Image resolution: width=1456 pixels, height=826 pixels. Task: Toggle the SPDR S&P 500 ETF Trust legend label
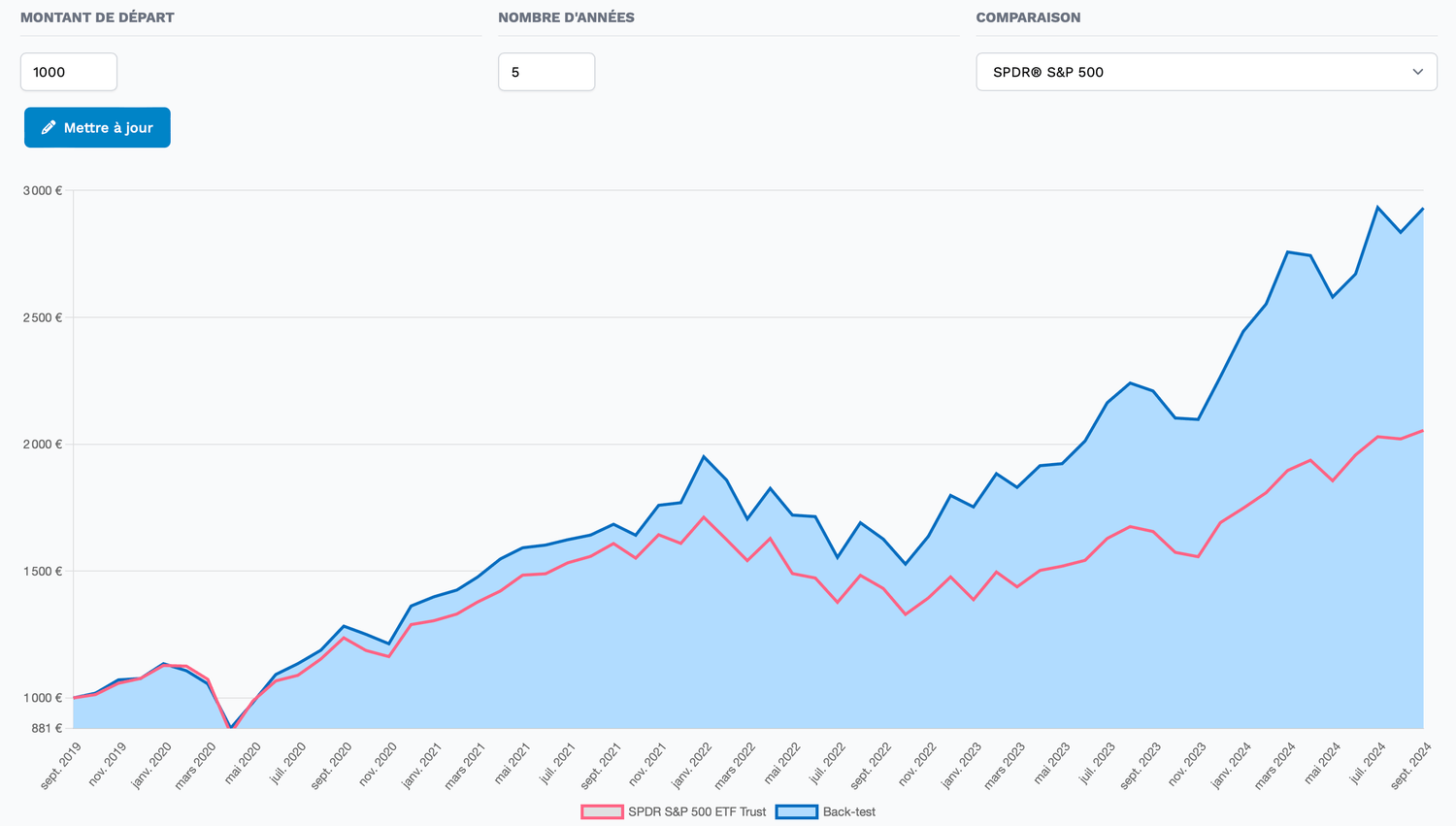[696, 812]
